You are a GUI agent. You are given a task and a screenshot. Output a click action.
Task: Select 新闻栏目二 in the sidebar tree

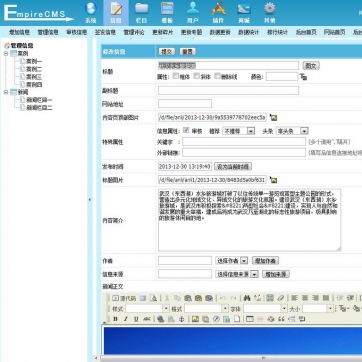coord(39,108)
